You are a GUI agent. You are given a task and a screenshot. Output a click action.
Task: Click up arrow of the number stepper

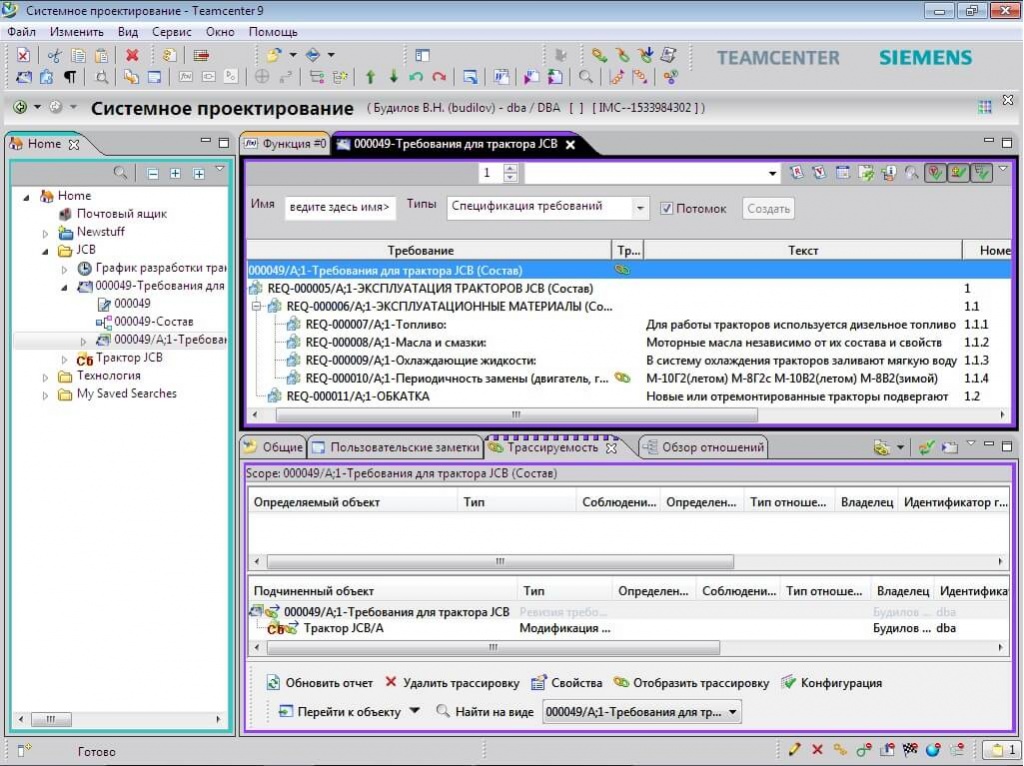coord(511,168)
